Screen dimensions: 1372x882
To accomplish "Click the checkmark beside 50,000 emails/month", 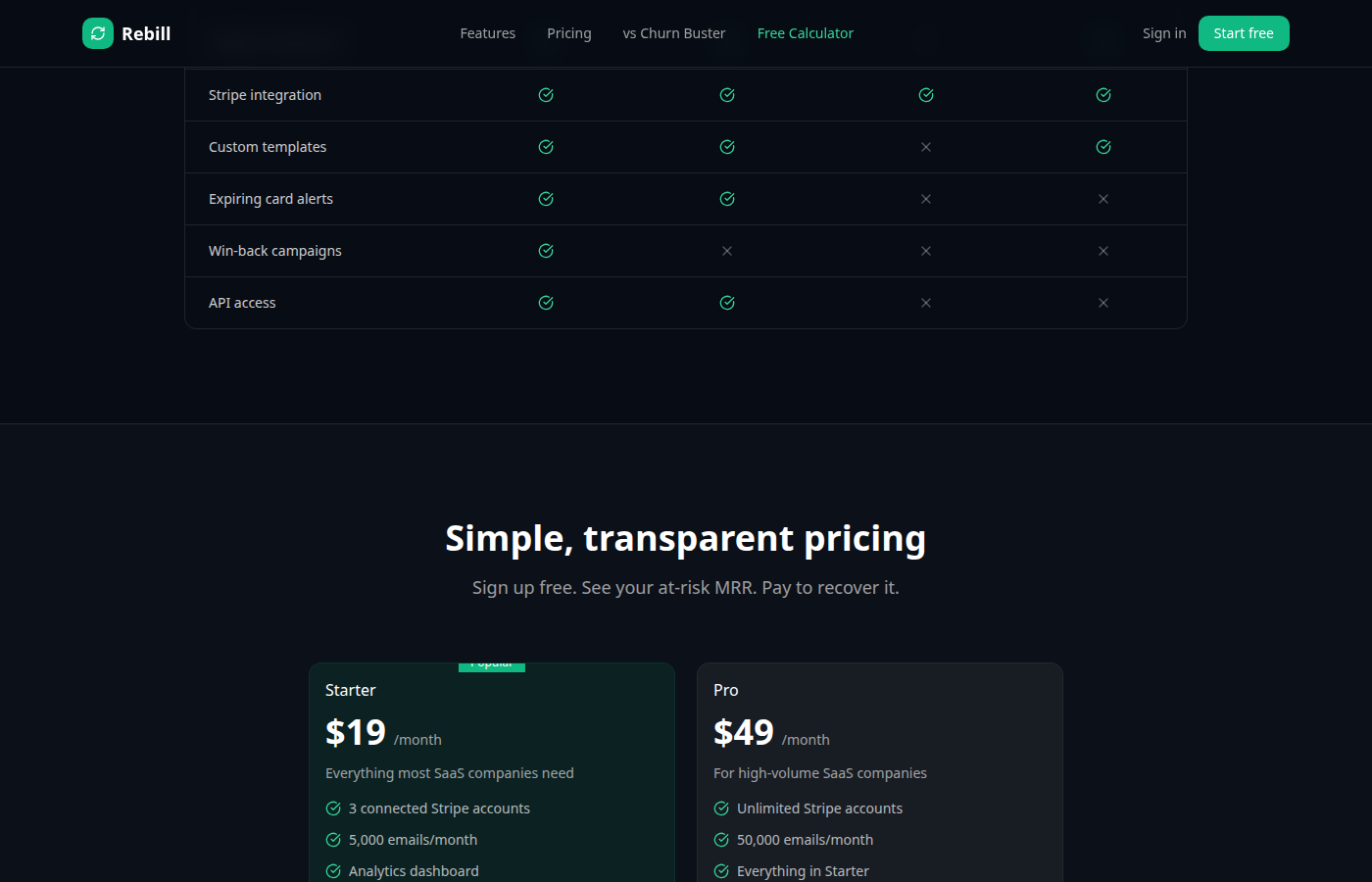I will 720,839.
